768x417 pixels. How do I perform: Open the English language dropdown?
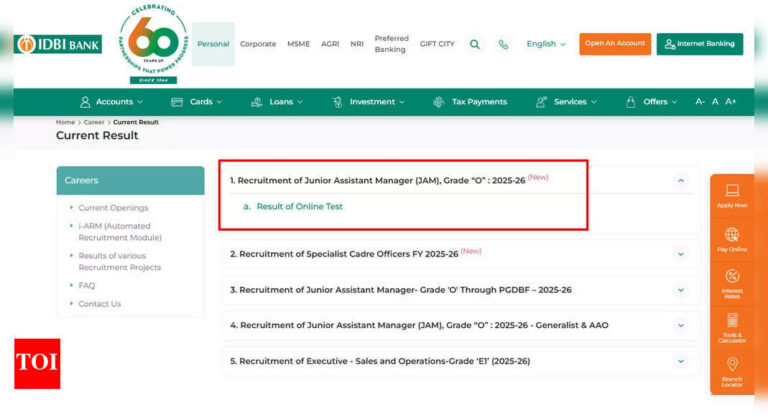click(546, 44)
